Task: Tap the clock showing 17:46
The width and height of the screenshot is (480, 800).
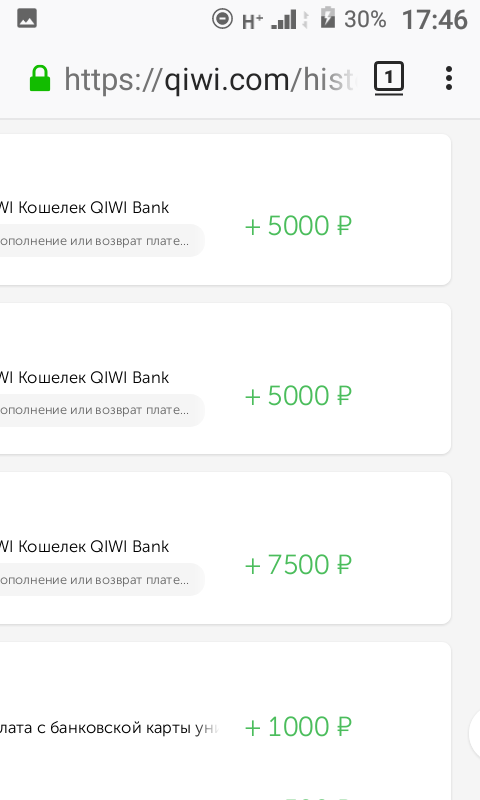Action: pyautogui.click(x=435, y=20)
